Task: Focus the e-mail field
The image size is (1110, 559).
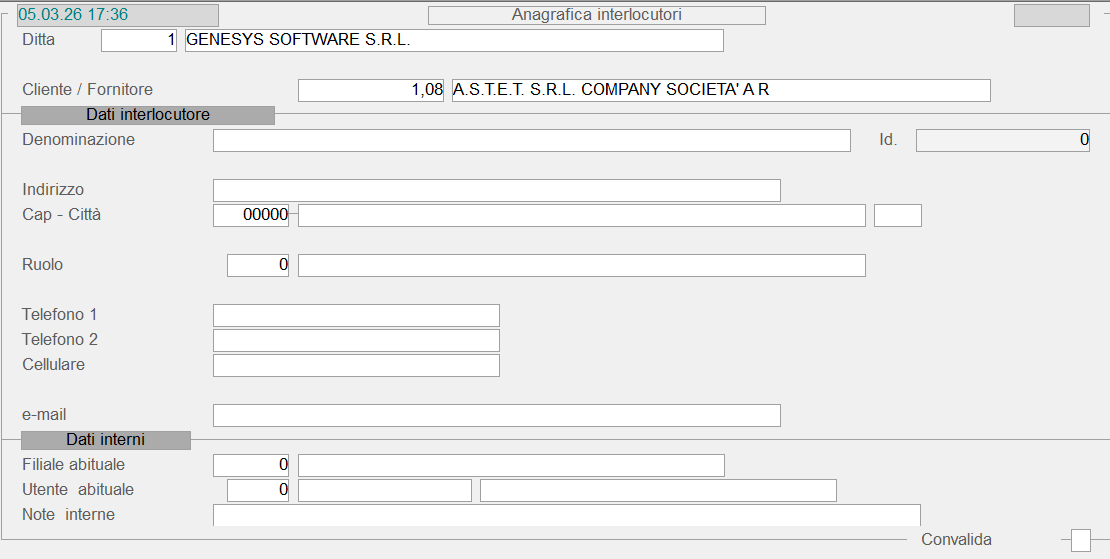Action: tap(496, 415)
